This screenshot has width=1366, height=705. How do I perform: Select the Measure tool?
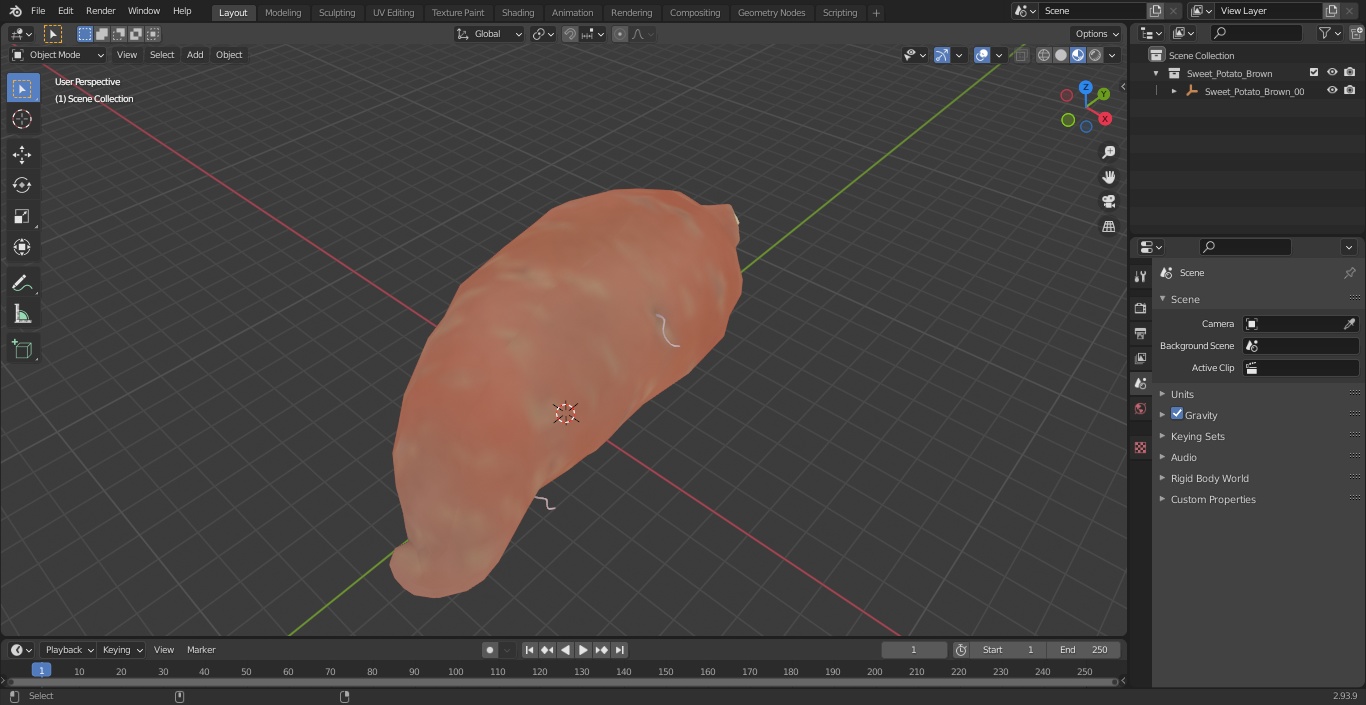[x=22, y=314]
